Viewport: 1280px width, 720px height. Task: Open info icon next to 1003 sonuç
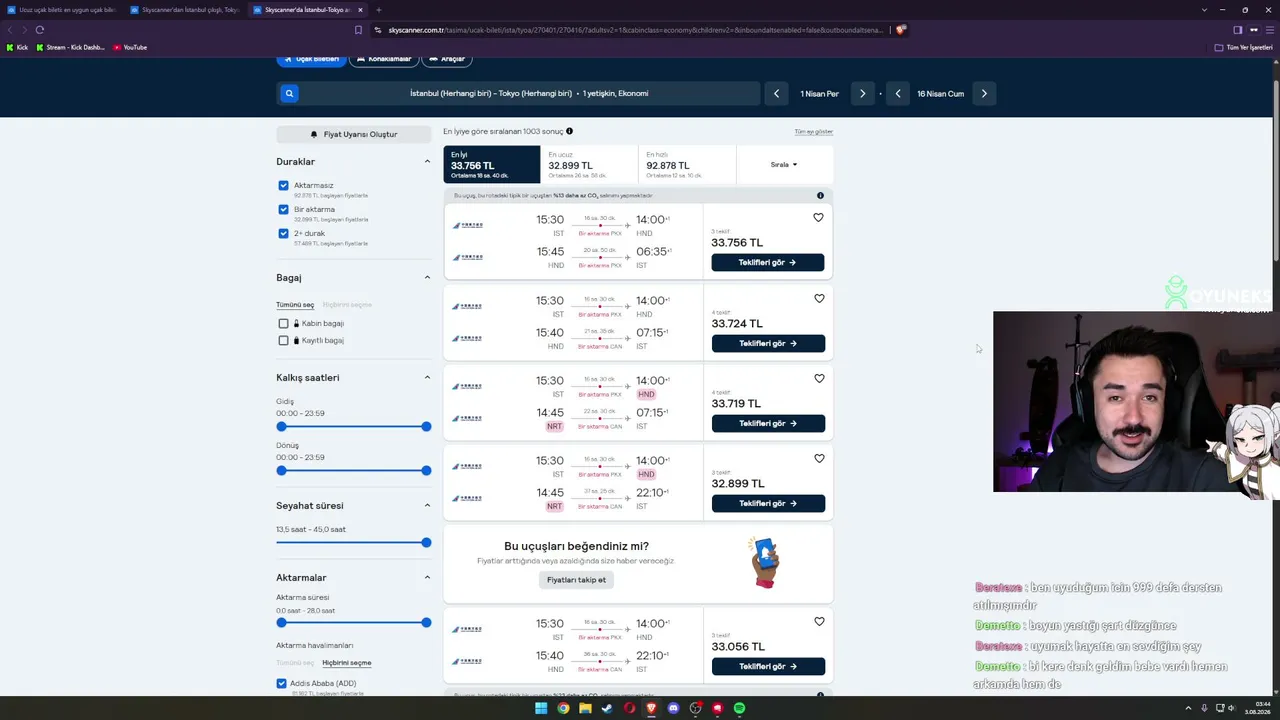pyautogui.click(x=569, y=131)
